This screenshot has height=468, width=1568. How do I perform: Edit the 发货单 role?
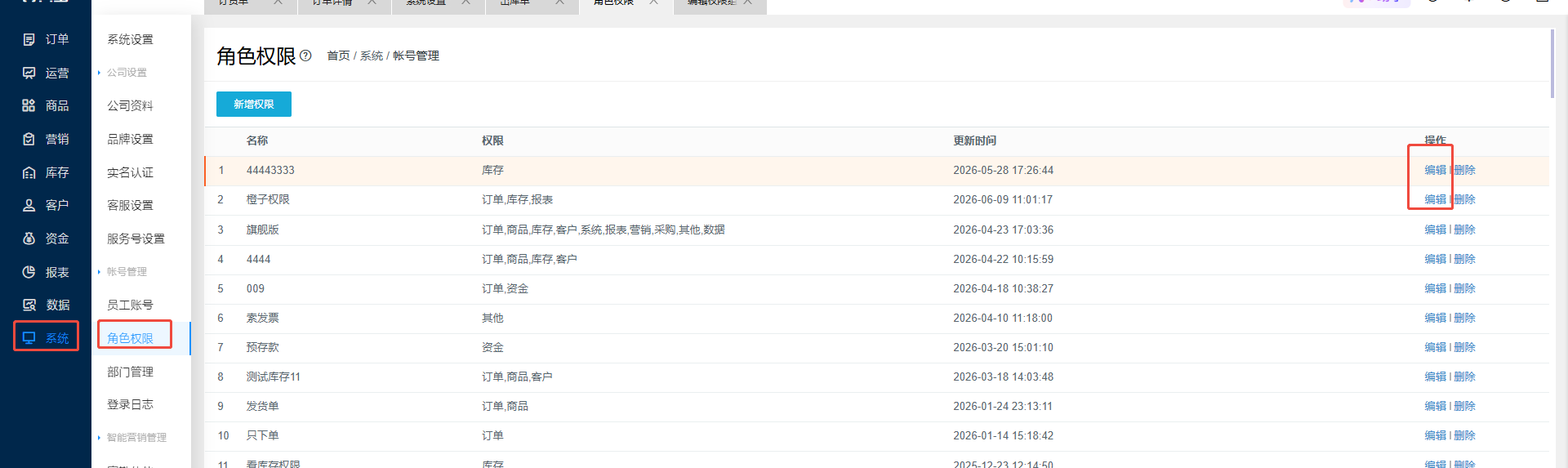coord(1435,406)
